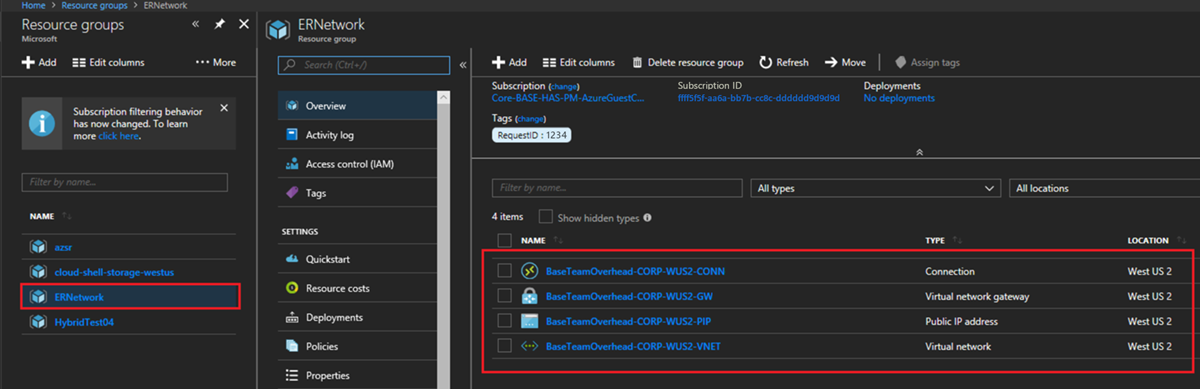Tick checkbox for BaseTeamOverhead-CORP-WUS2-CONN
The height and width of the screenshot is (389, 1200).
tap(505, 271)
